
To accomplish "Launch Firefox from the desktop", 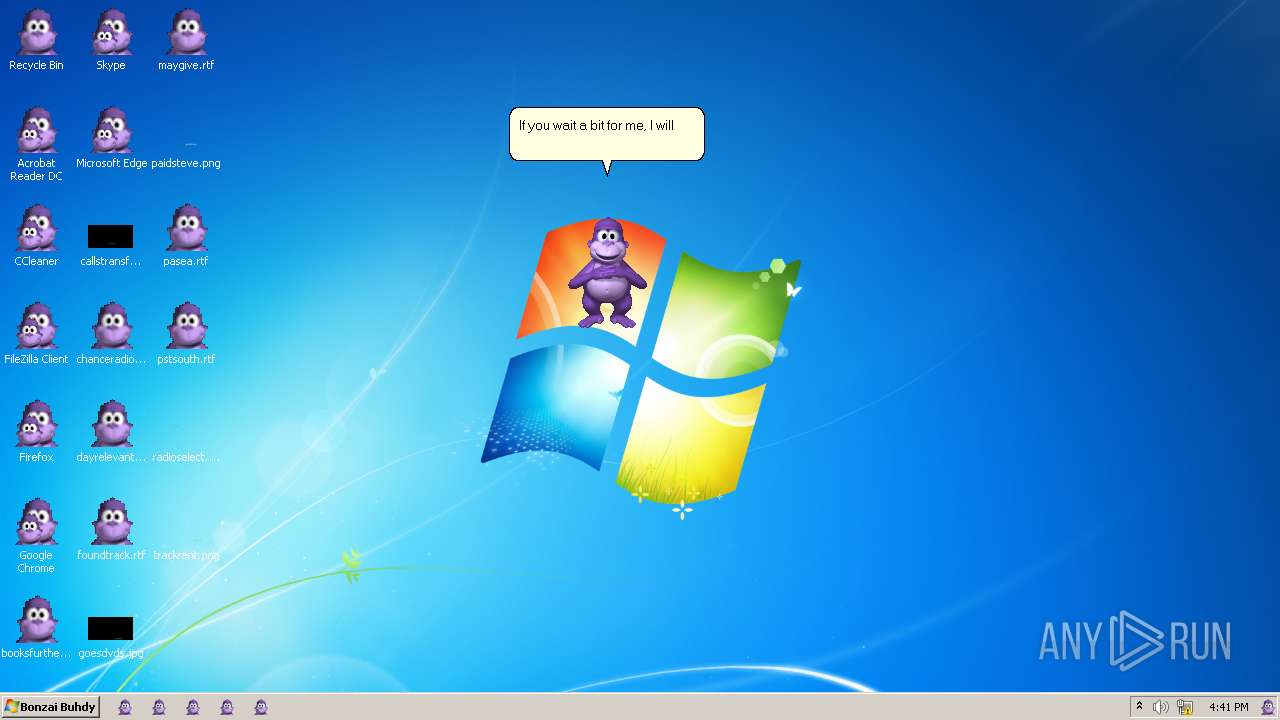I will pos(36,425).
